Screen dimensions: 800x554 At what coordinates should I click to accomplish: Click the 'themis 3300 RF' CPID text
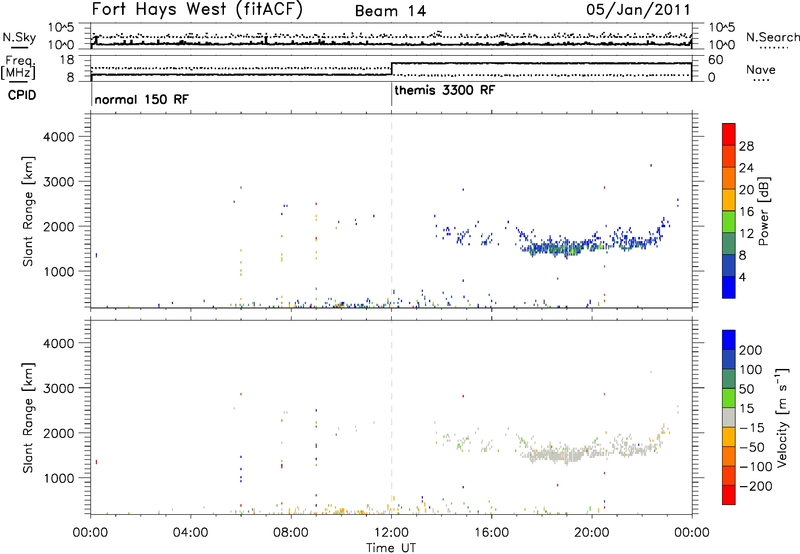pos(444,90)
